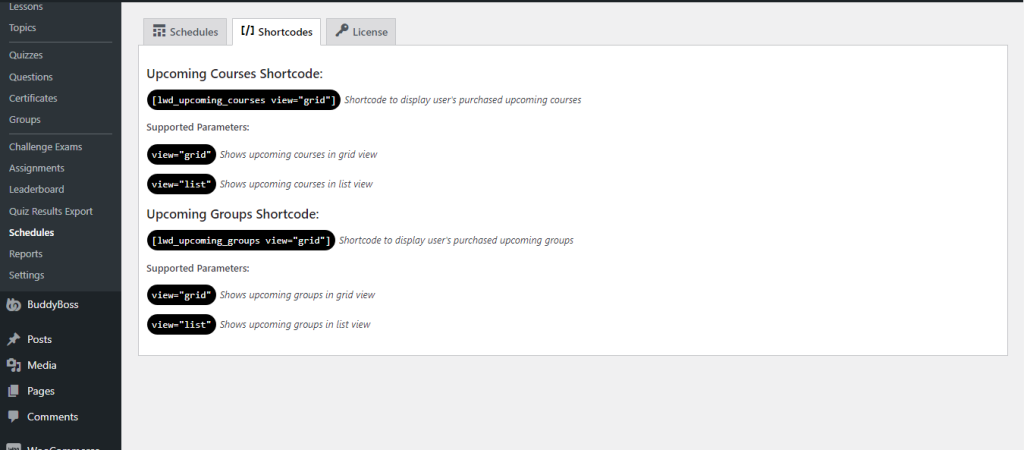Click the Comments speech bubble icon

coord(13,417)
